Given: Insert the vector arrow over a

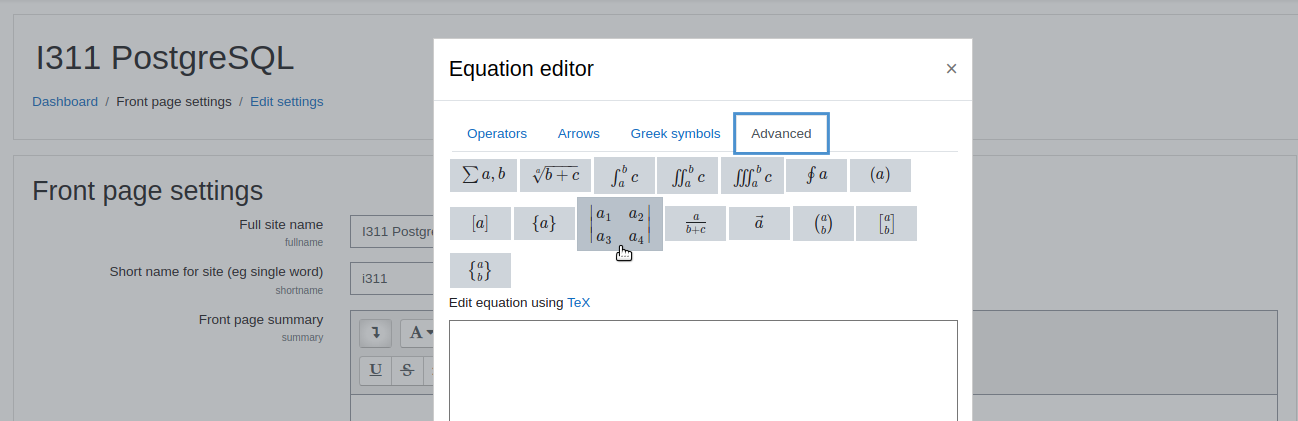Looking at the screenshot, I should click(x=759, y=224).
